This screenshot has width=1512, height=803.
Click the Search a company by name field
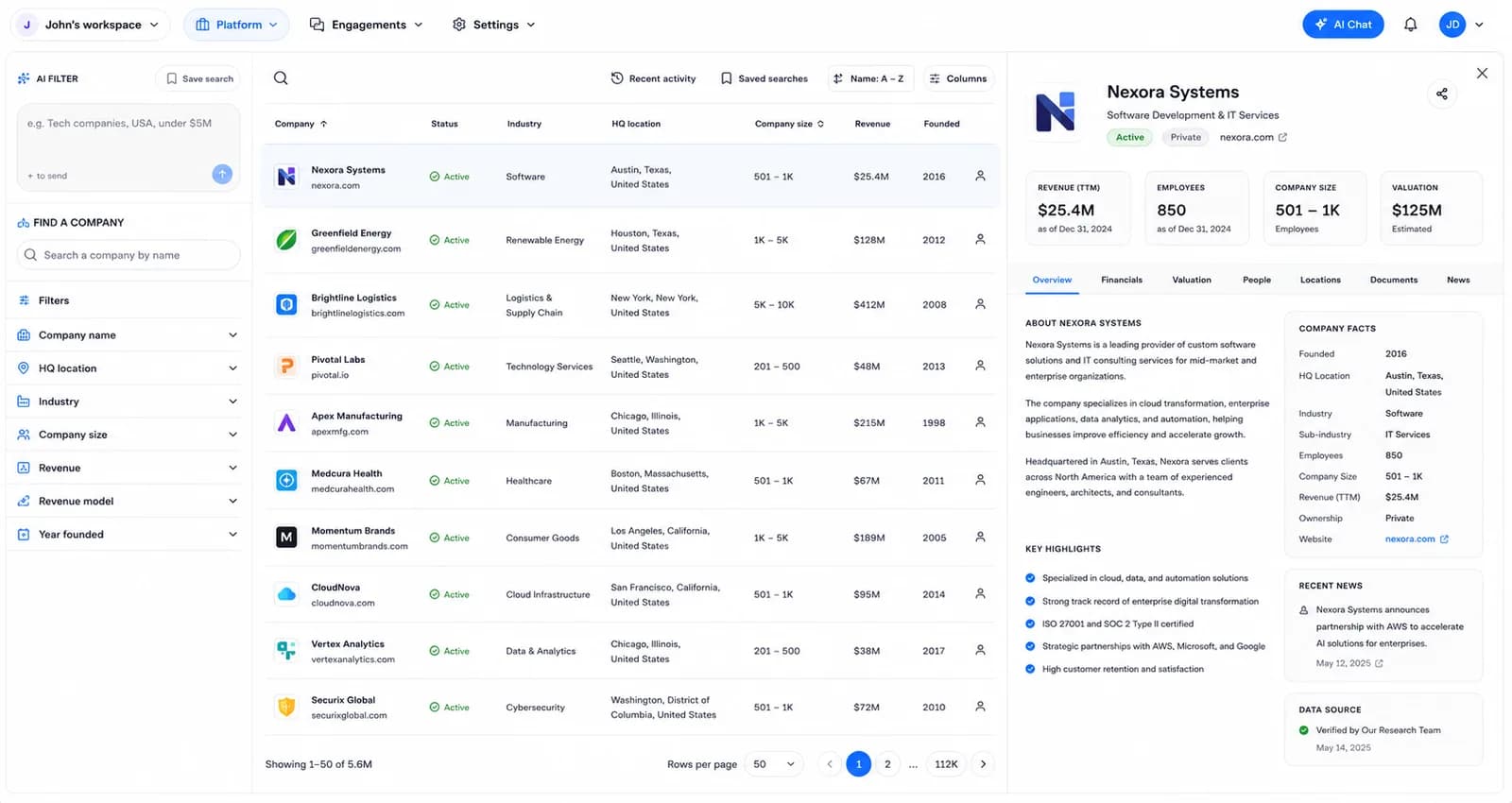[129, 255]
